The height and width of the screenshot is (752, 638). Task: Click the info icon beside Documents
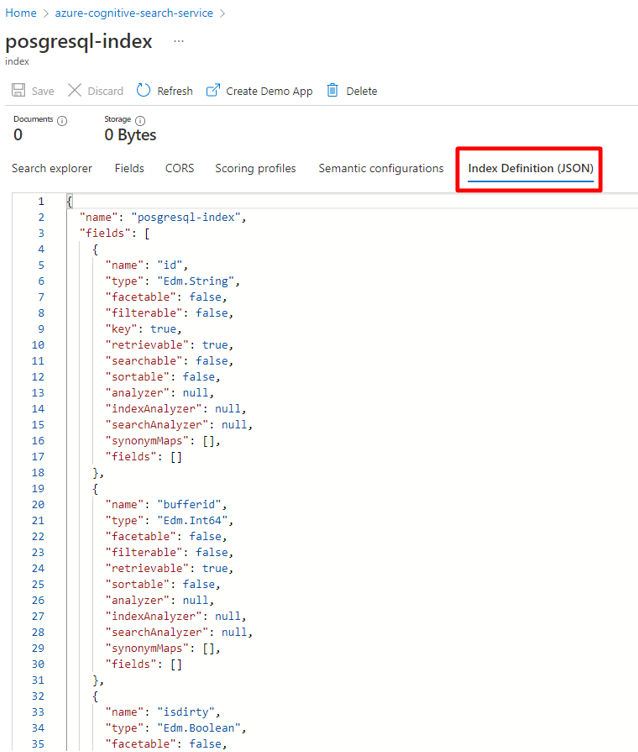pos(62,120)
